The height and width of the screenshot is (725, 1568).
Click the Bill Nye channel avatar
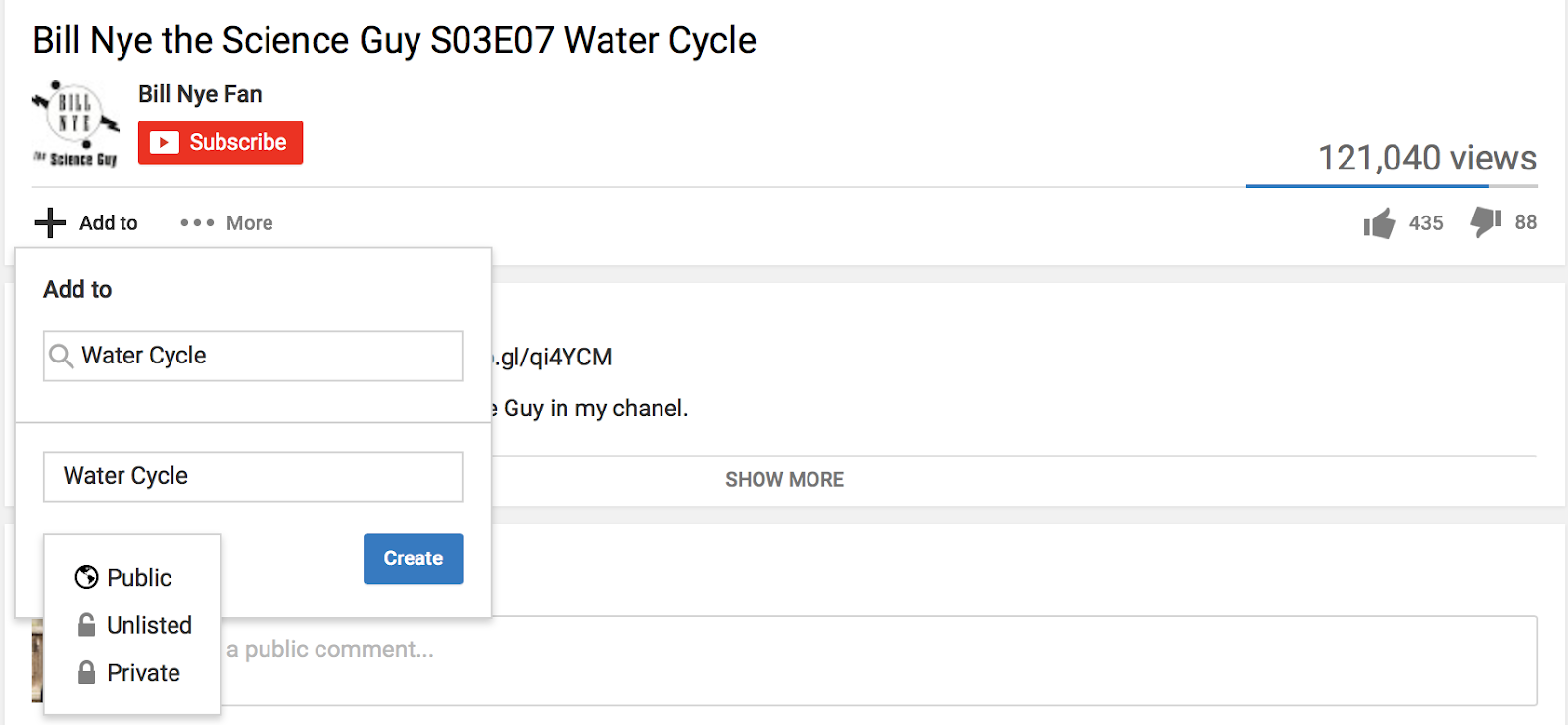[x=75, y=125]
